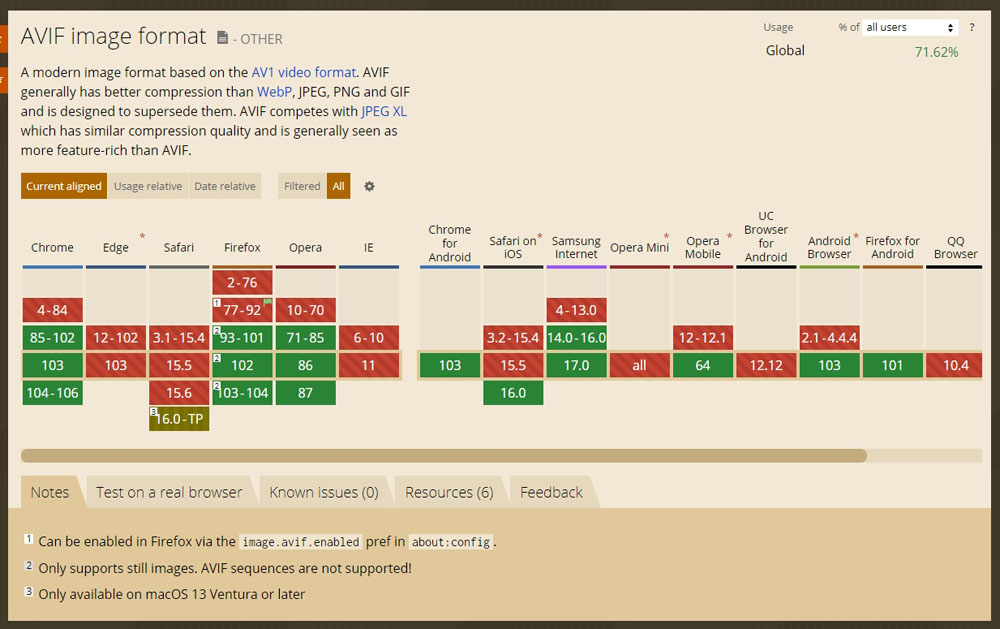Click the Android Browser column header
The height and width of the screenshot is (629, 1000).
tap(829, 248)
